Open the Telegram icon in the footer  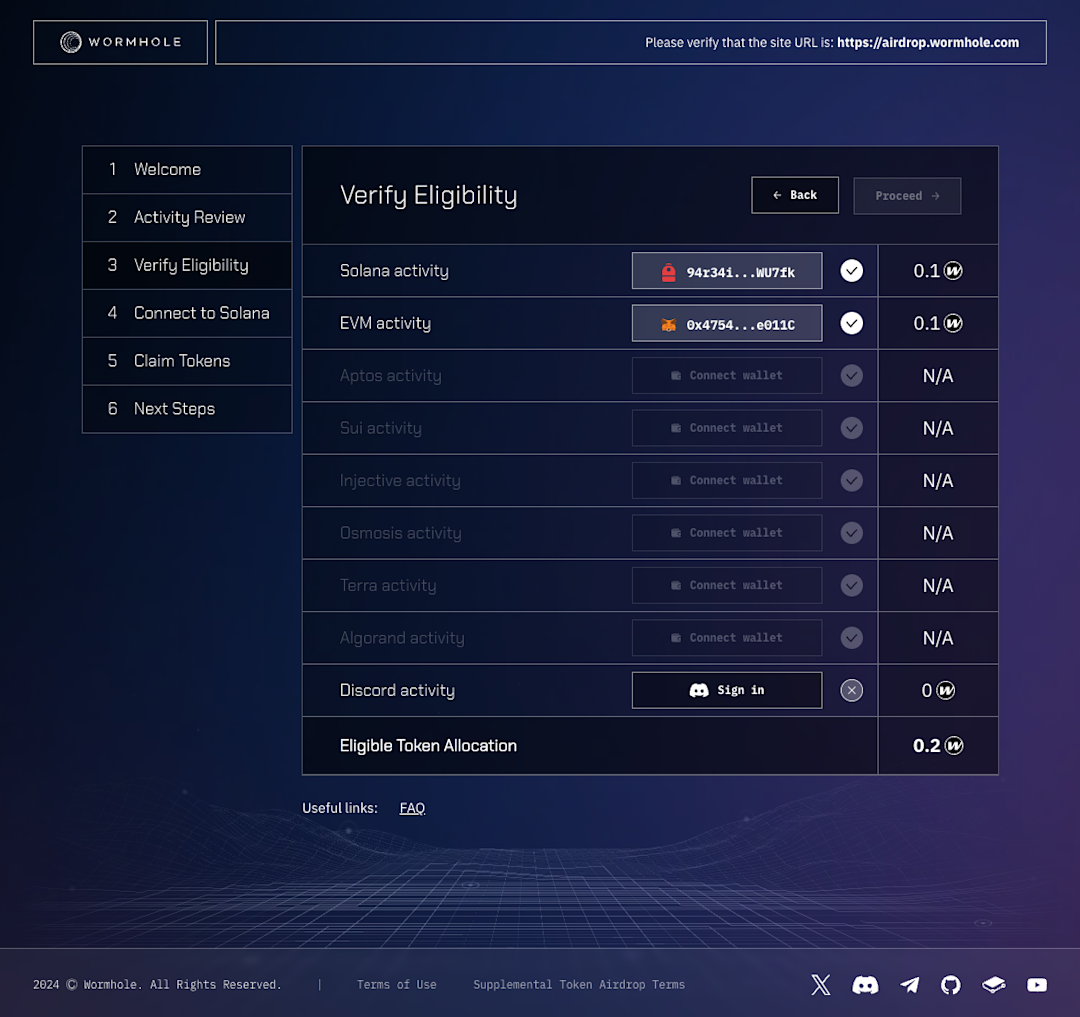pos(908,984)
